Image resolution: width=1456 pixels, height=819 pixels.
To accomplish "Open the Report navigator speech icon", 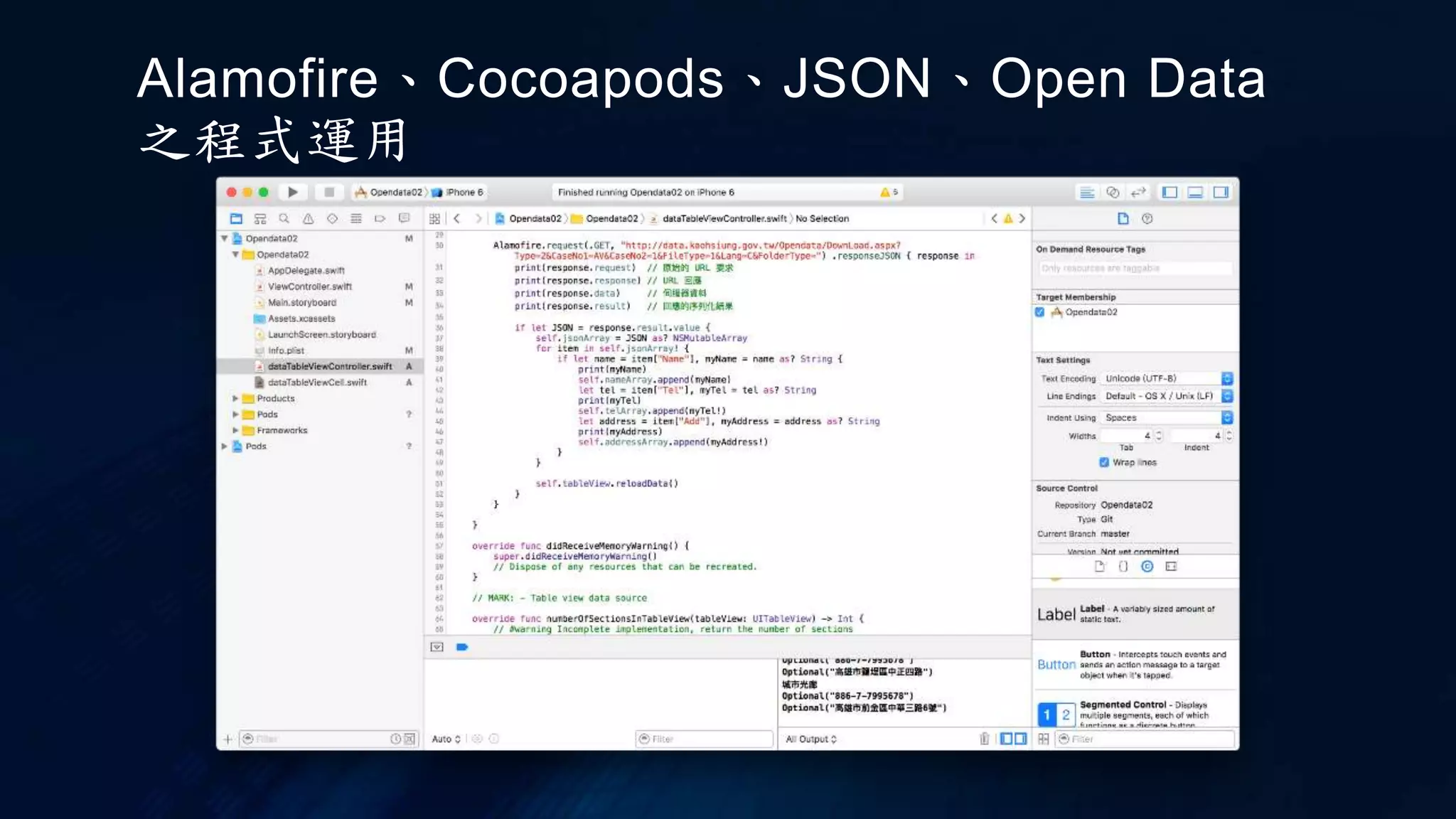I will (x=404, y=218).
